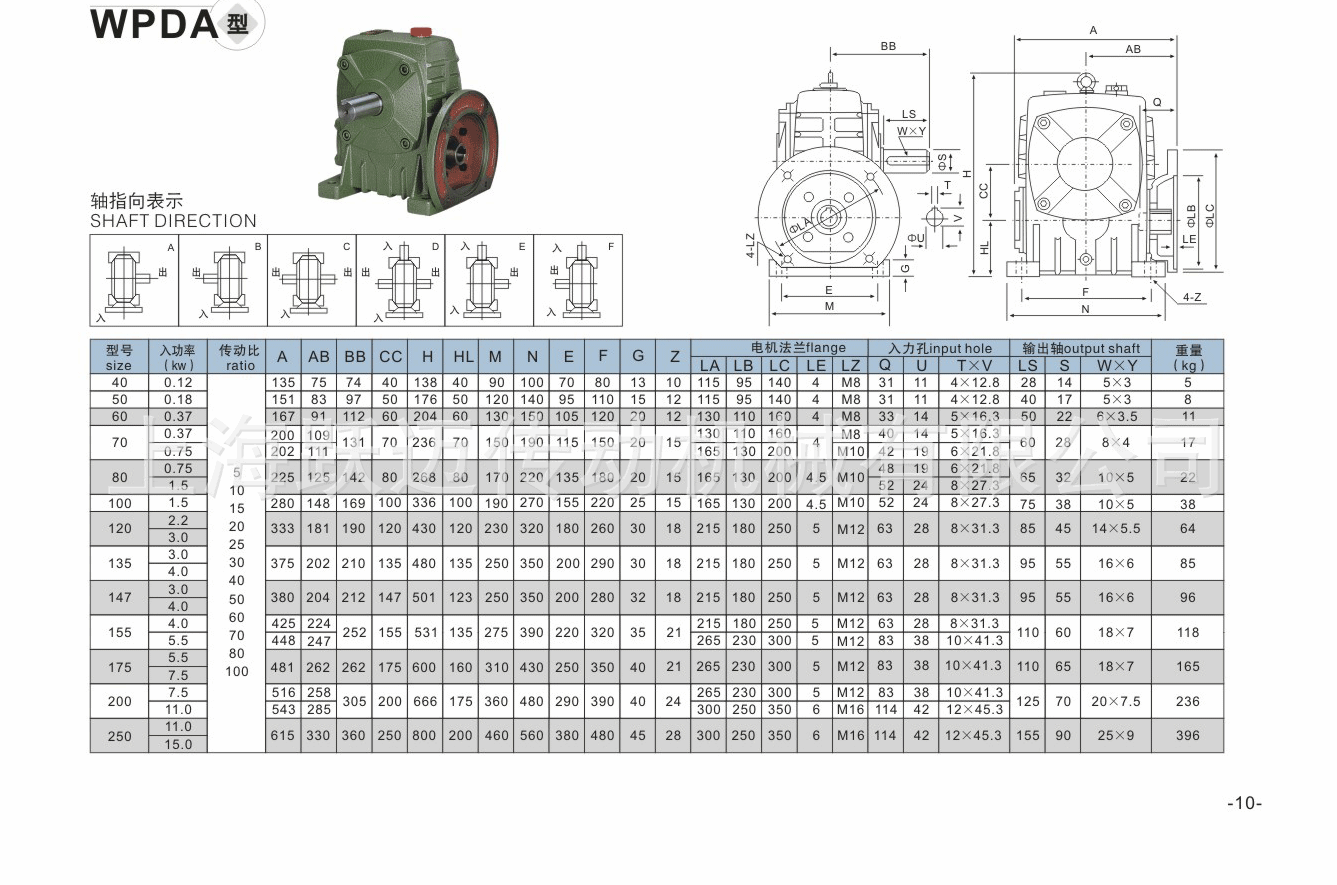Click the W×Y value 20×7.5
This screenshot has width=1337, height=885.
[x=1117, y=701]
